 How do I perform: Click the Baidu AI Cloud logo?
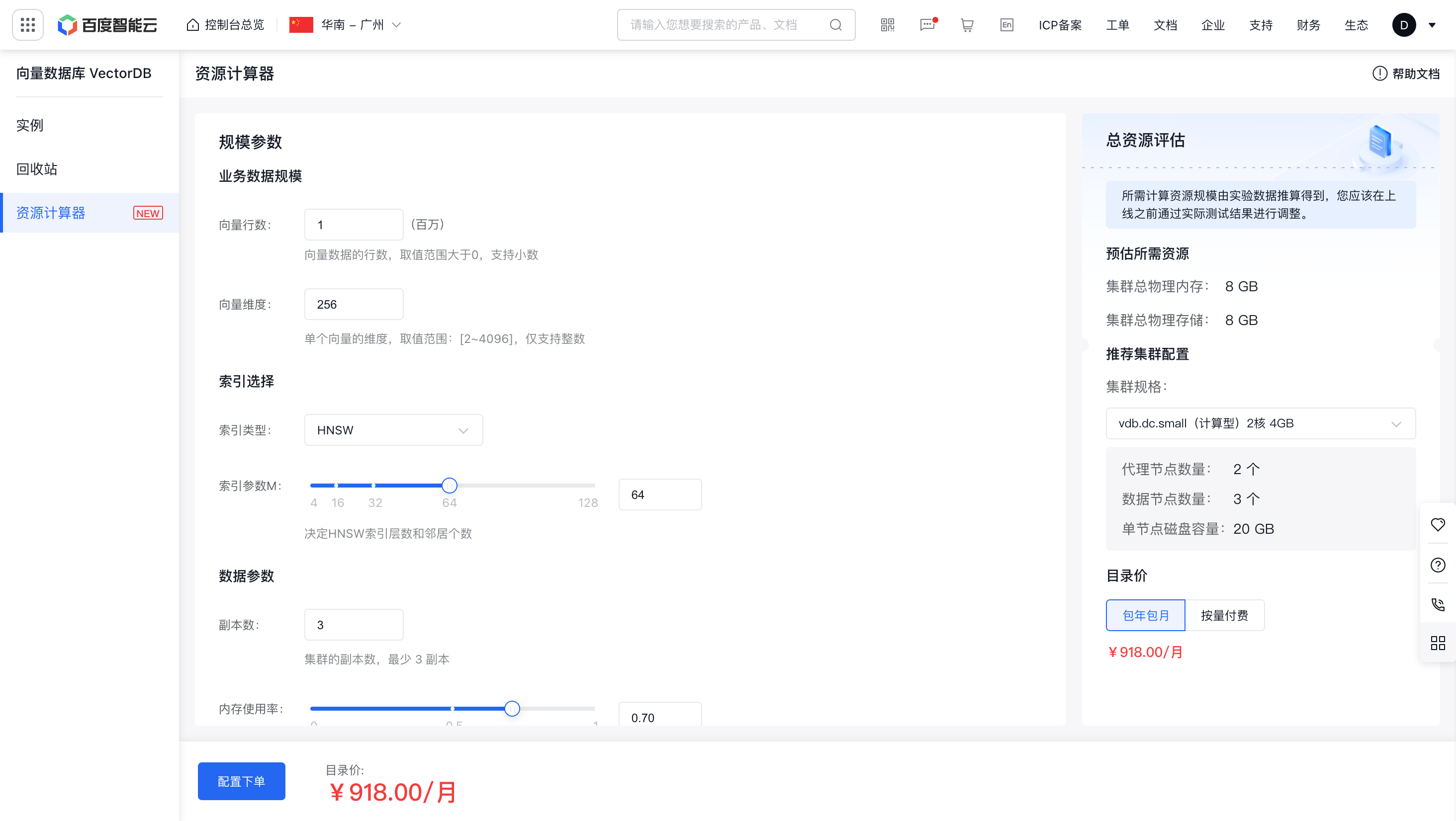tap(107, 25)
